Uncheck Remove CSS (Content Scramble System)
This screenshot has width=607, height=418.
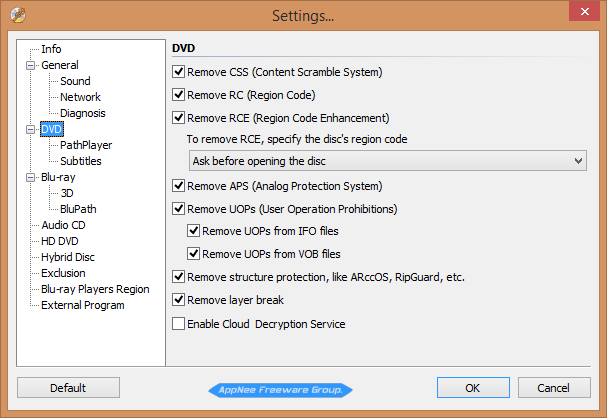tap(178, 72)
